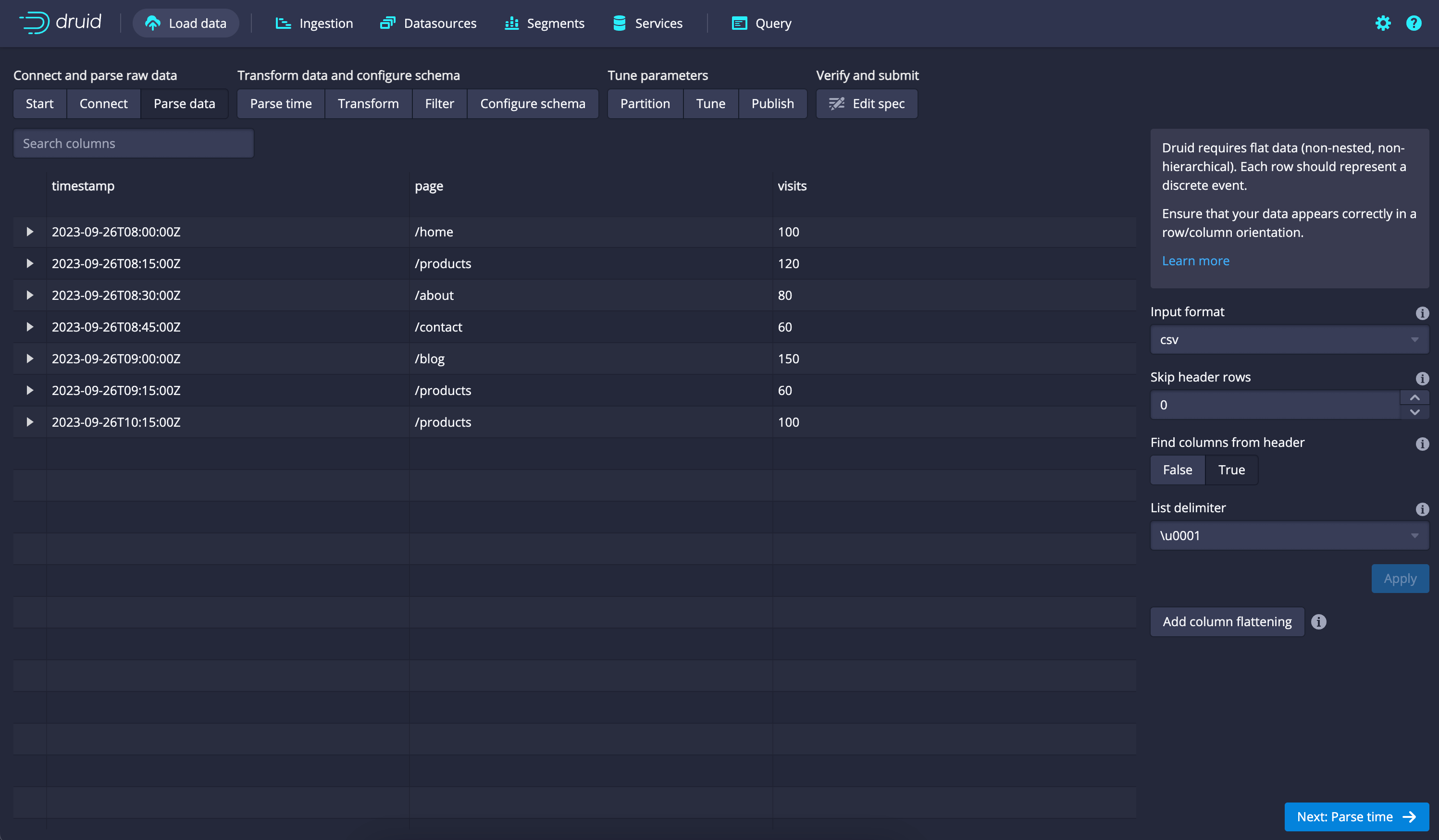
Task: Increment Skip header rows value
Action: click(1414, 397)
